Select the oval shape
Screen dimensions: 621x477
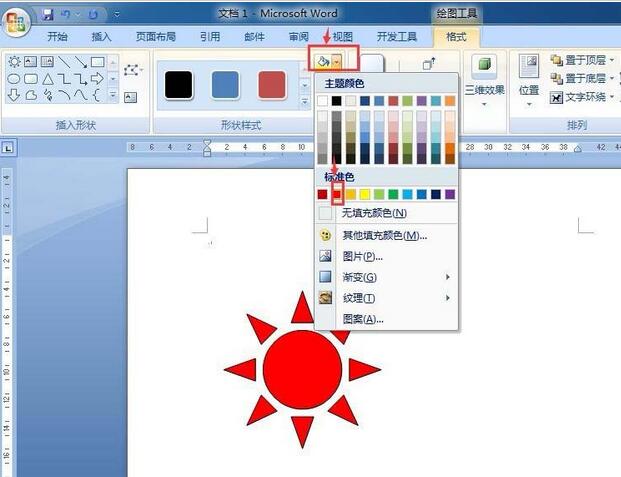[x=14, y=79]
